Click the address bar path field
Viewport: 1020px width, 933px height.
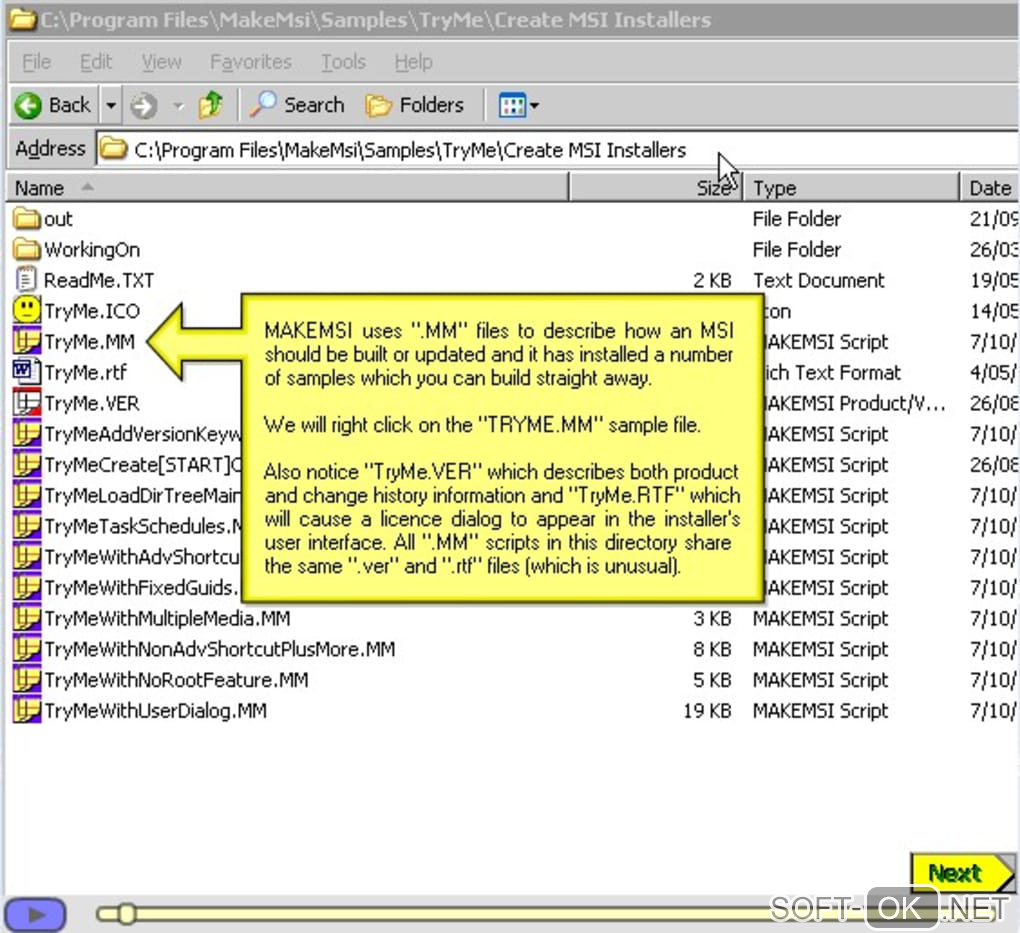pyautogui.click(x=557, y=150)
